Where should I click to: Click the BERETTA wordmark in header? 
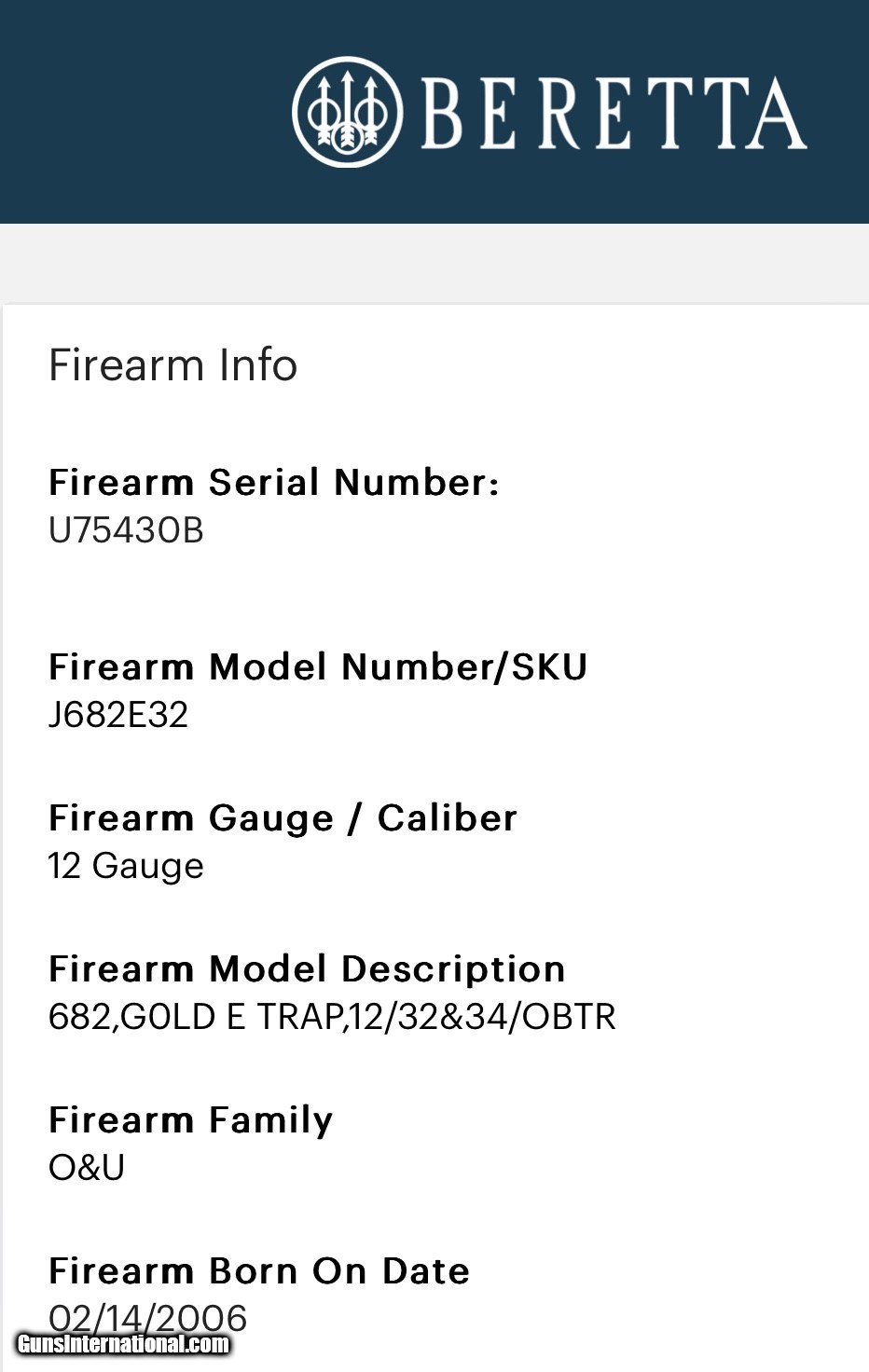[614, 114]
